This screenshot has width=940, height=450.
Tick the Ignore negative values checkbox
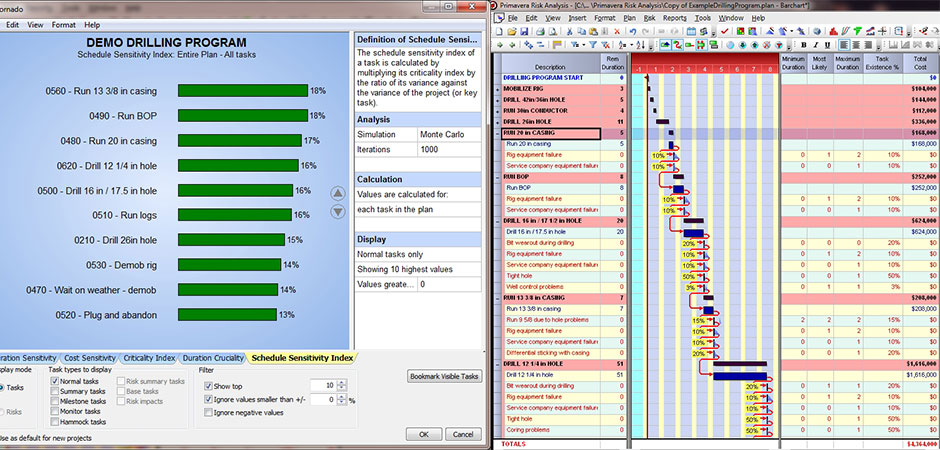[x=207, y=412]
